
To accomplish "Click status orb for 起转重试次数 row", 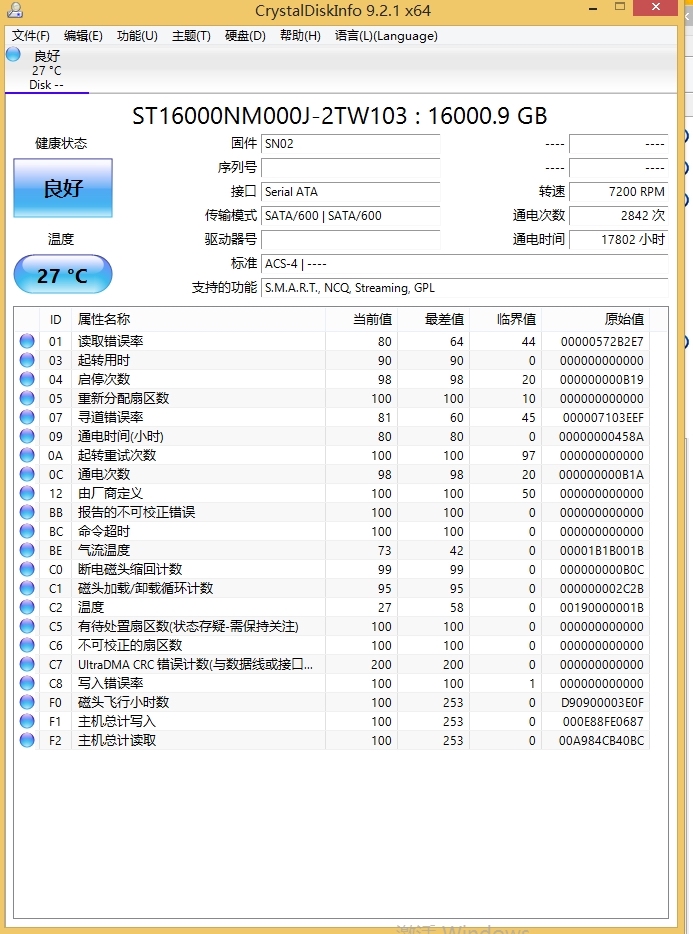I will click(x=27, y=455).
